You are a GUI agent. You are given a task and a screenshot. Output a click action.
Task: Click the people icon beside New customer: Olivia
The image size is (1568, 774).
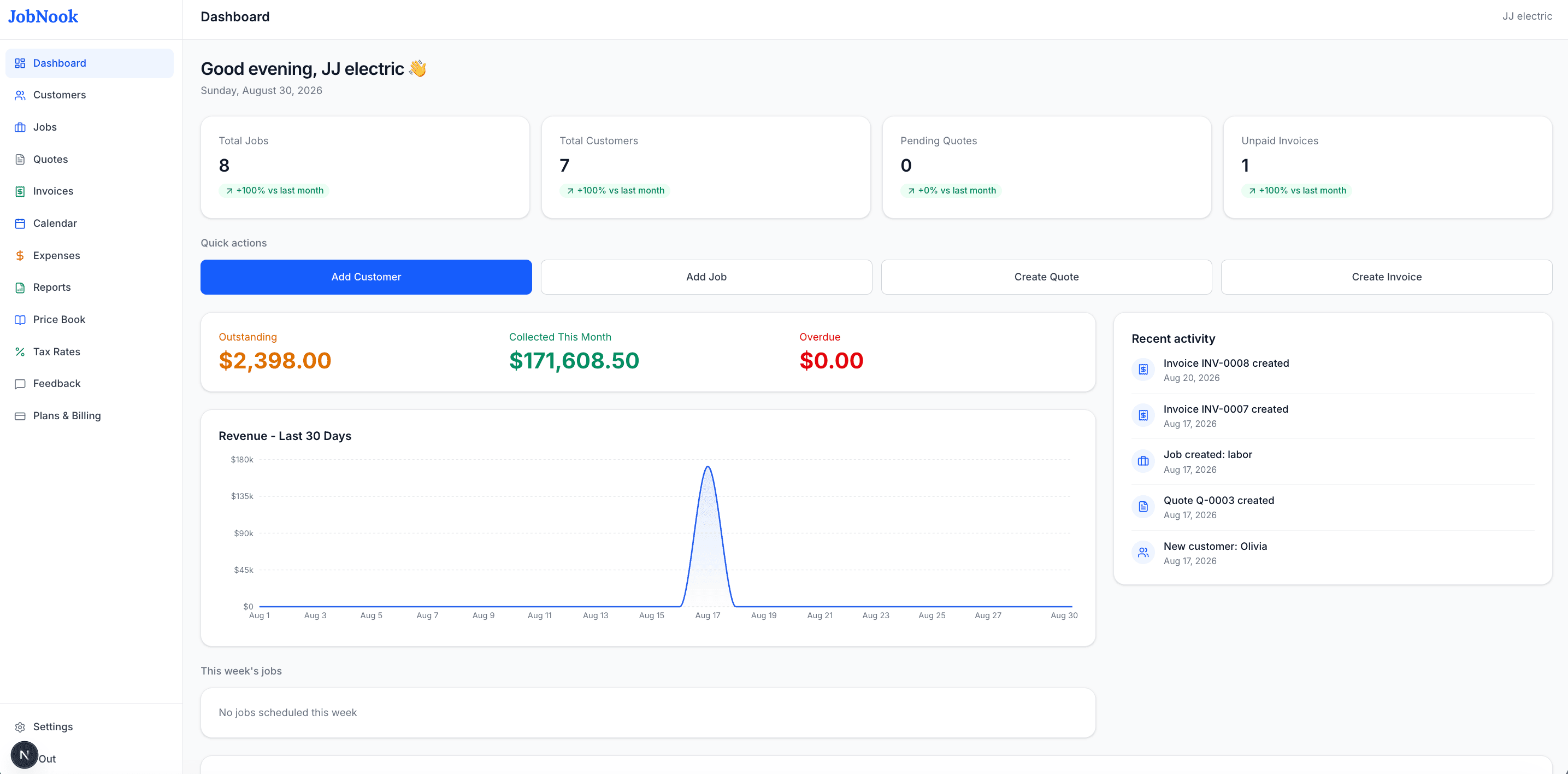coord(1143,552)
